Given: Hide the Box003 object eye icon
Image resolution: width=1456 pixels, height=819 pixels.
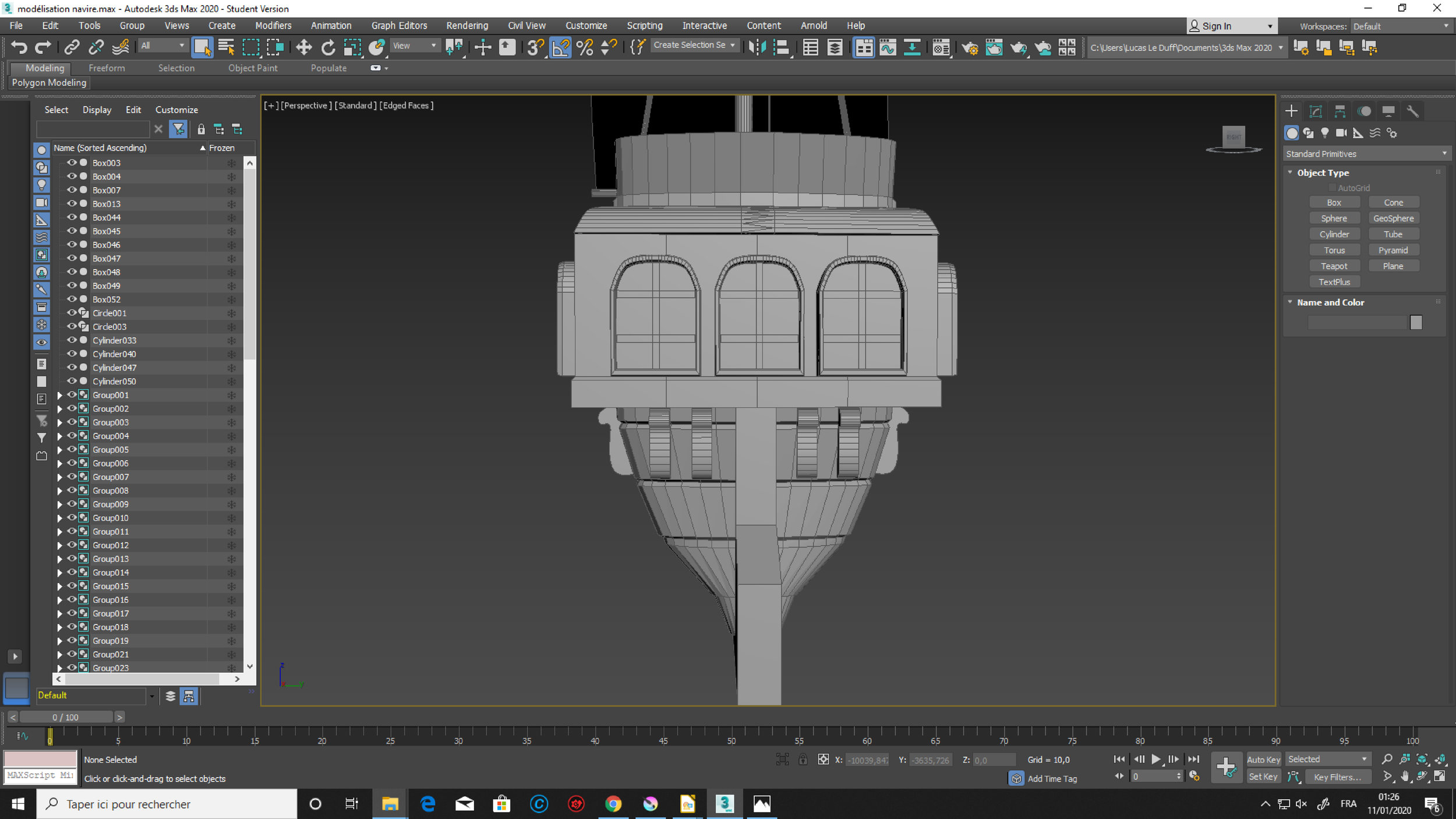Looking at the screenshot, I should click(72, 163).
